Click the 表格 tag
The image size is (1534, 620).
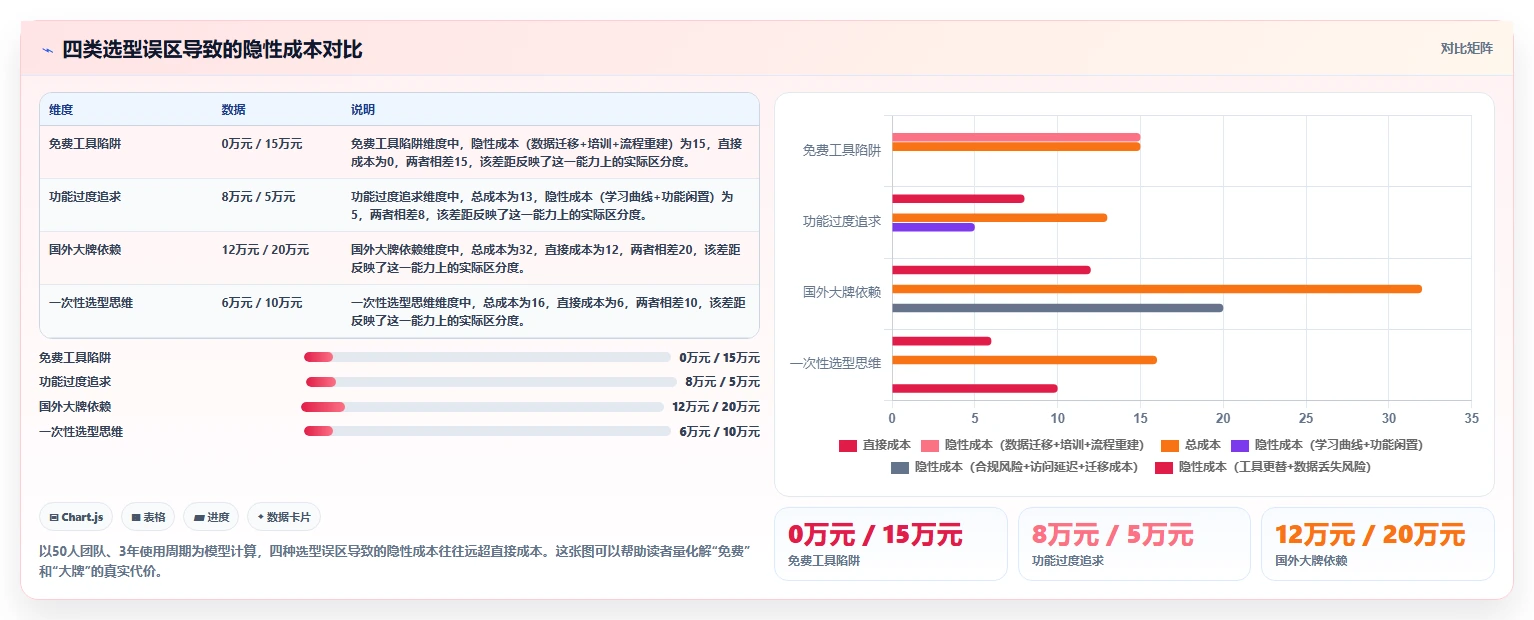point(148,517)
